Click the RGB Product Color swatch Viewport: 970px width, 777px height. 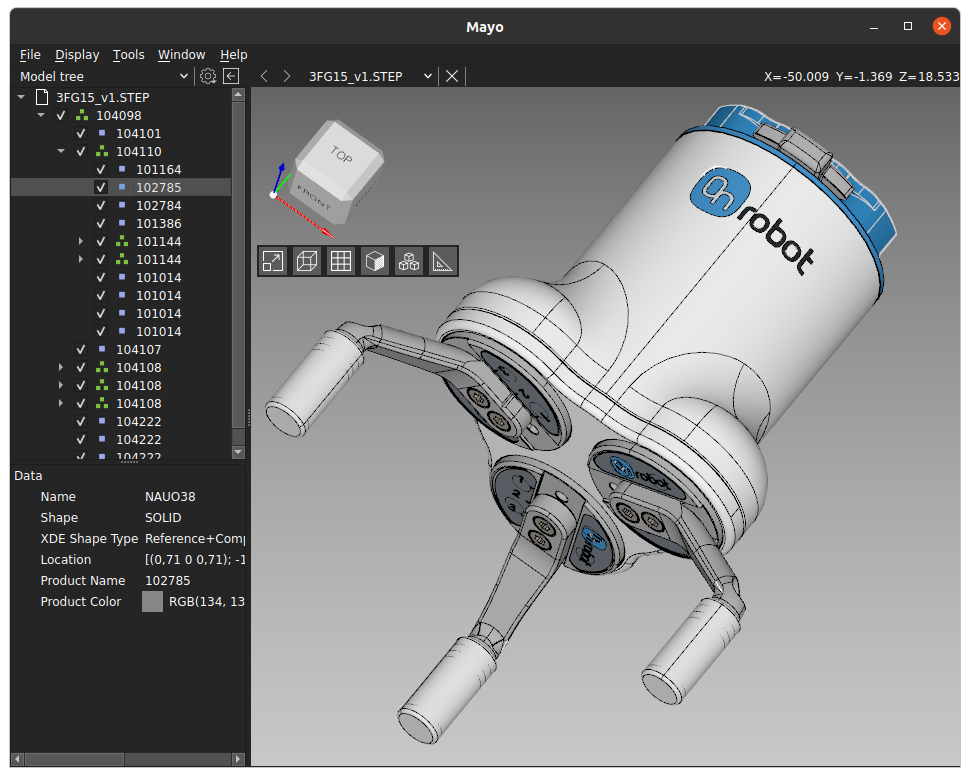pyautogui.click(x=152, y=601)
